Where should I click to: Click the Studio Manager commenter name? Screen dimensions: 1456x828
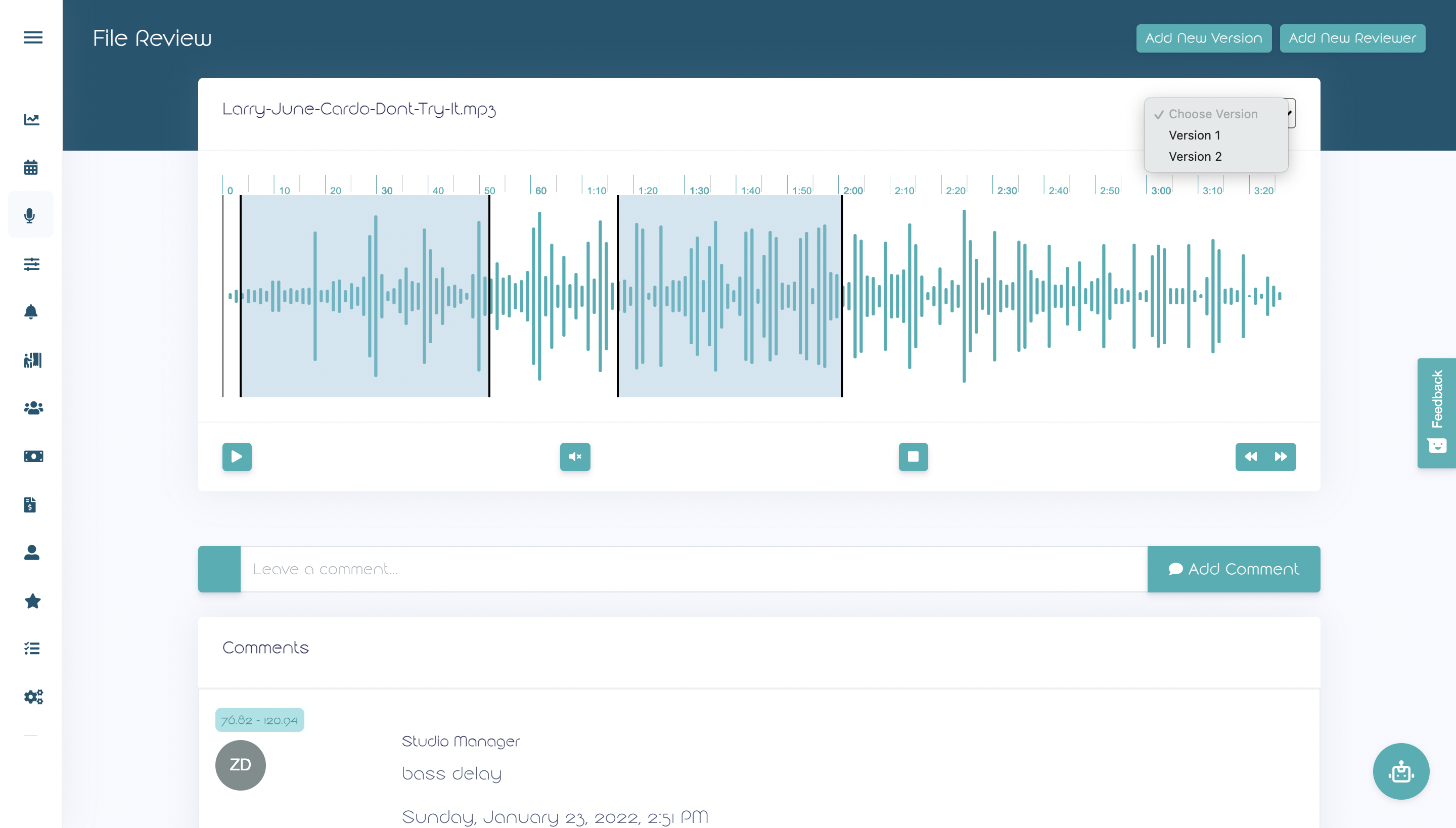(x=461, y=742)
